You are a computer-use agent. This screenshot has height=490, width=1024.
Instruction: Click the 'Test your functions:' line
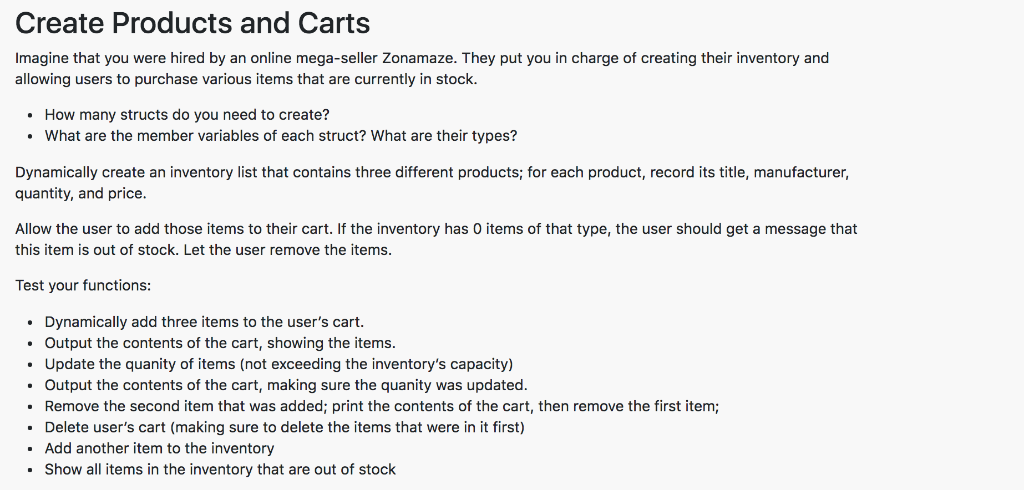(x=83, y=286)
